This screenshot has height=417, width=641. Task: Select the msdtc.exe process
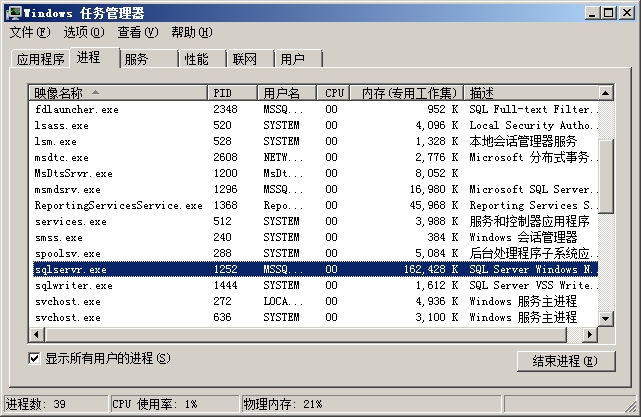314,157
